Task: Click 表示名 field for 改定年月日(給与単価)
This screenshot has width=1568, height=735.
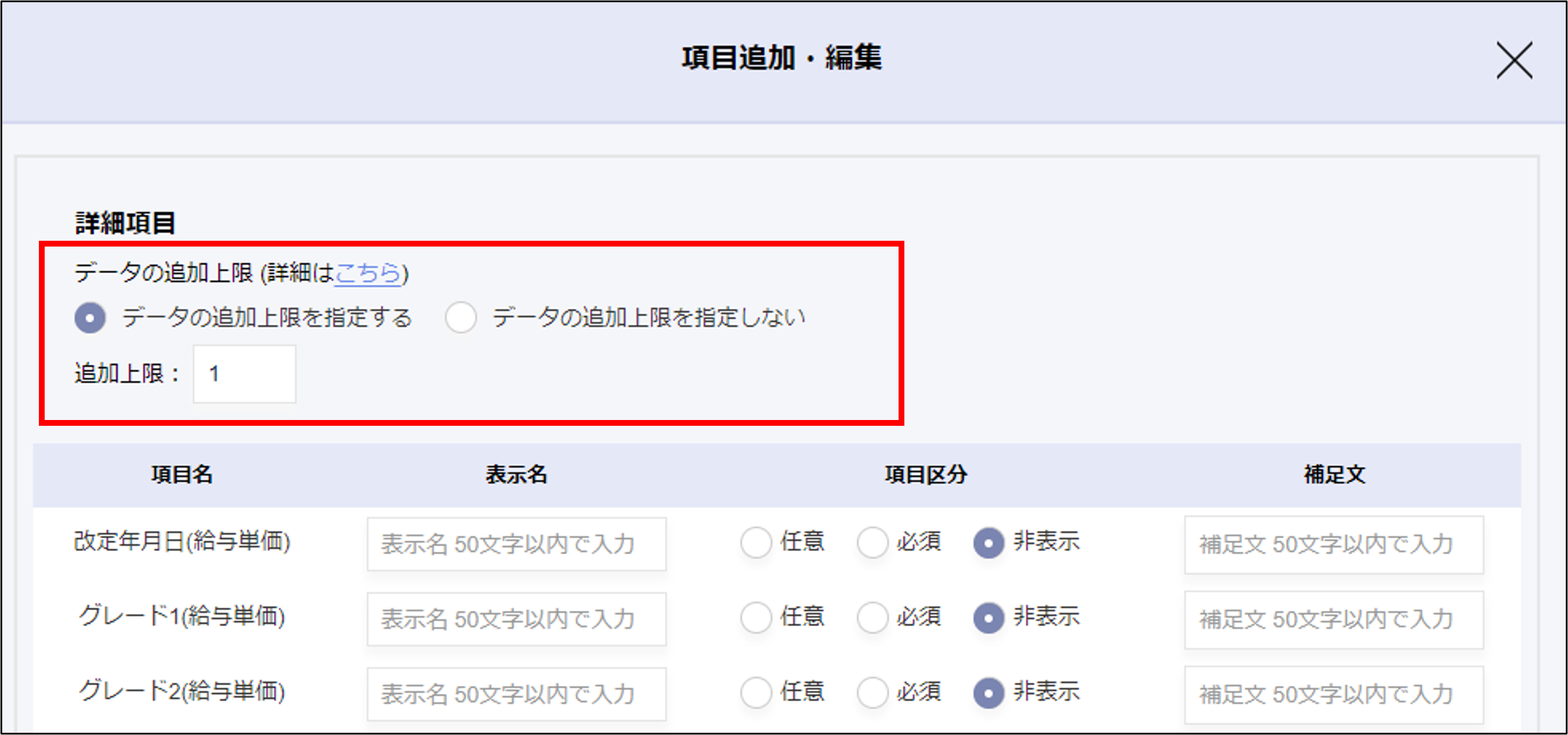Action: (516, 544)
